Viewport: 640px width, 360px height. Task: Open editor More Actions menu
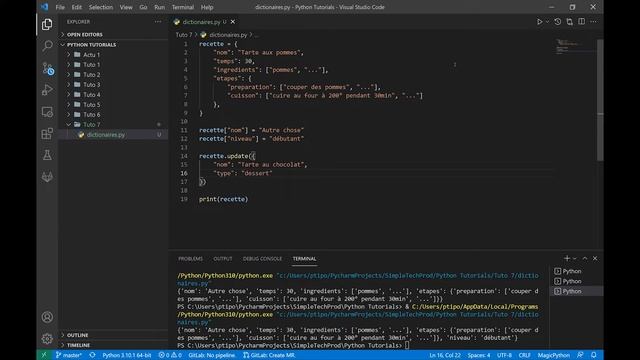point(593,22)
